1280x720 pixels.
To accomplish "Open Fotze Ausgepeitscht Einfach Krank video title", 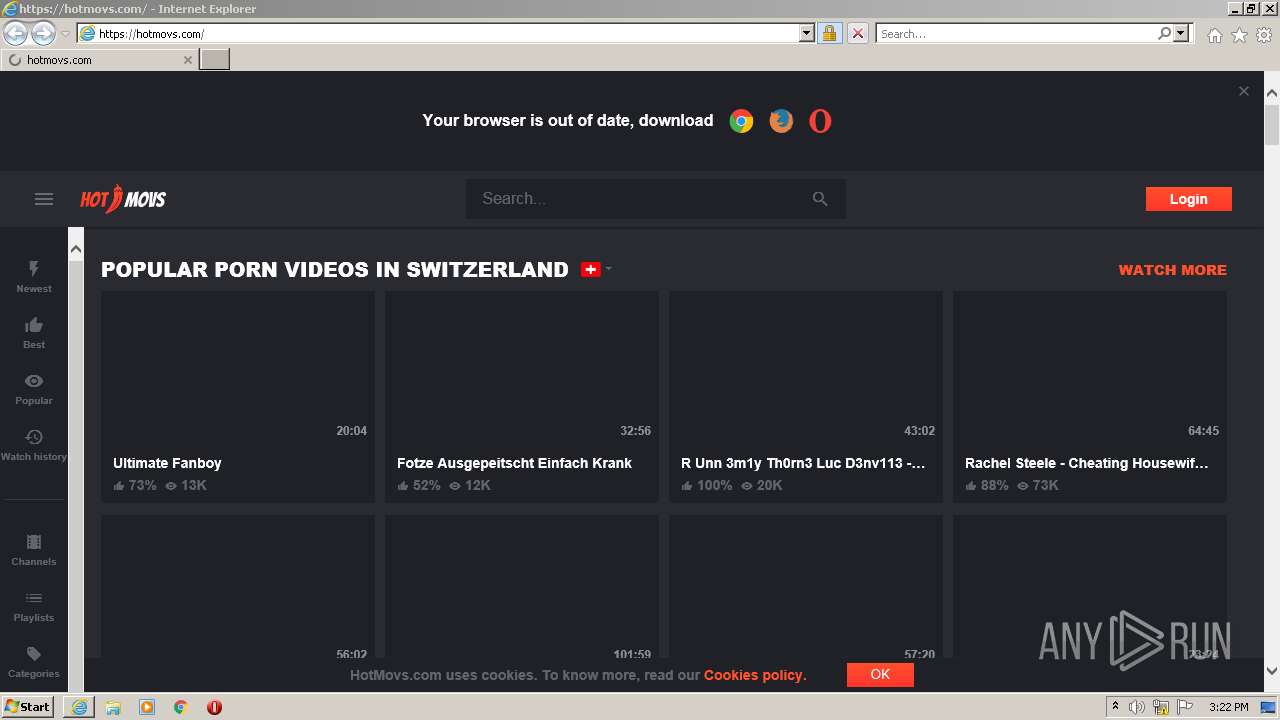I will (x=514, y=463).
